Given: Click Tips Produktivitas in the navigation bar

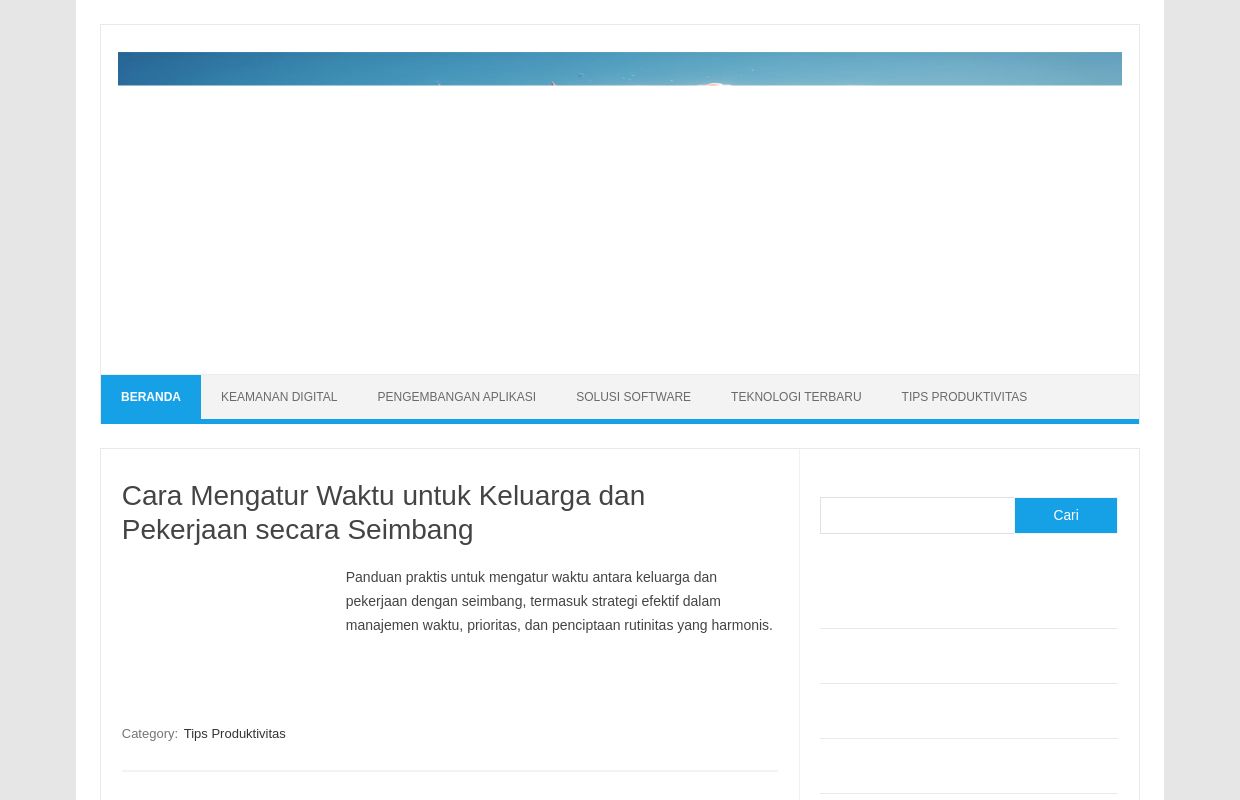Looking at the screenshot, I should point(963,397).
